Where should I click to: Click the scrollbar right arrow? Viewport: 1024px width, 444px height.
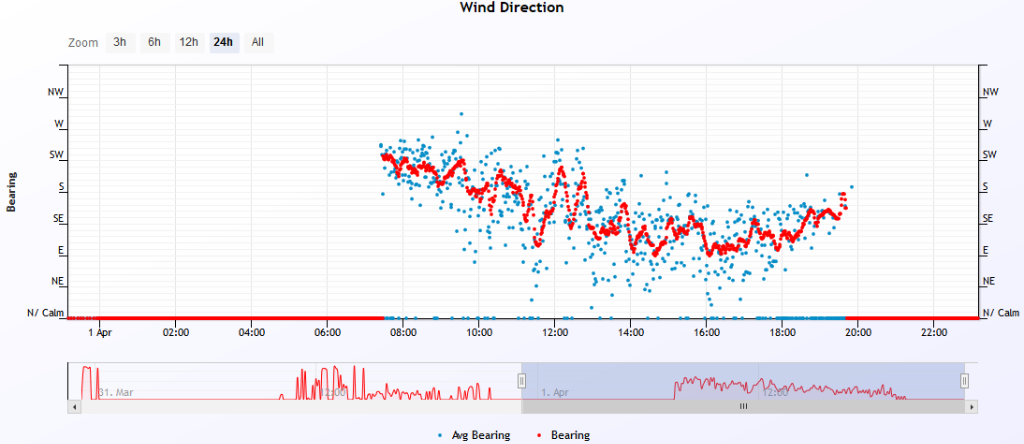click(x=972, y=406)
